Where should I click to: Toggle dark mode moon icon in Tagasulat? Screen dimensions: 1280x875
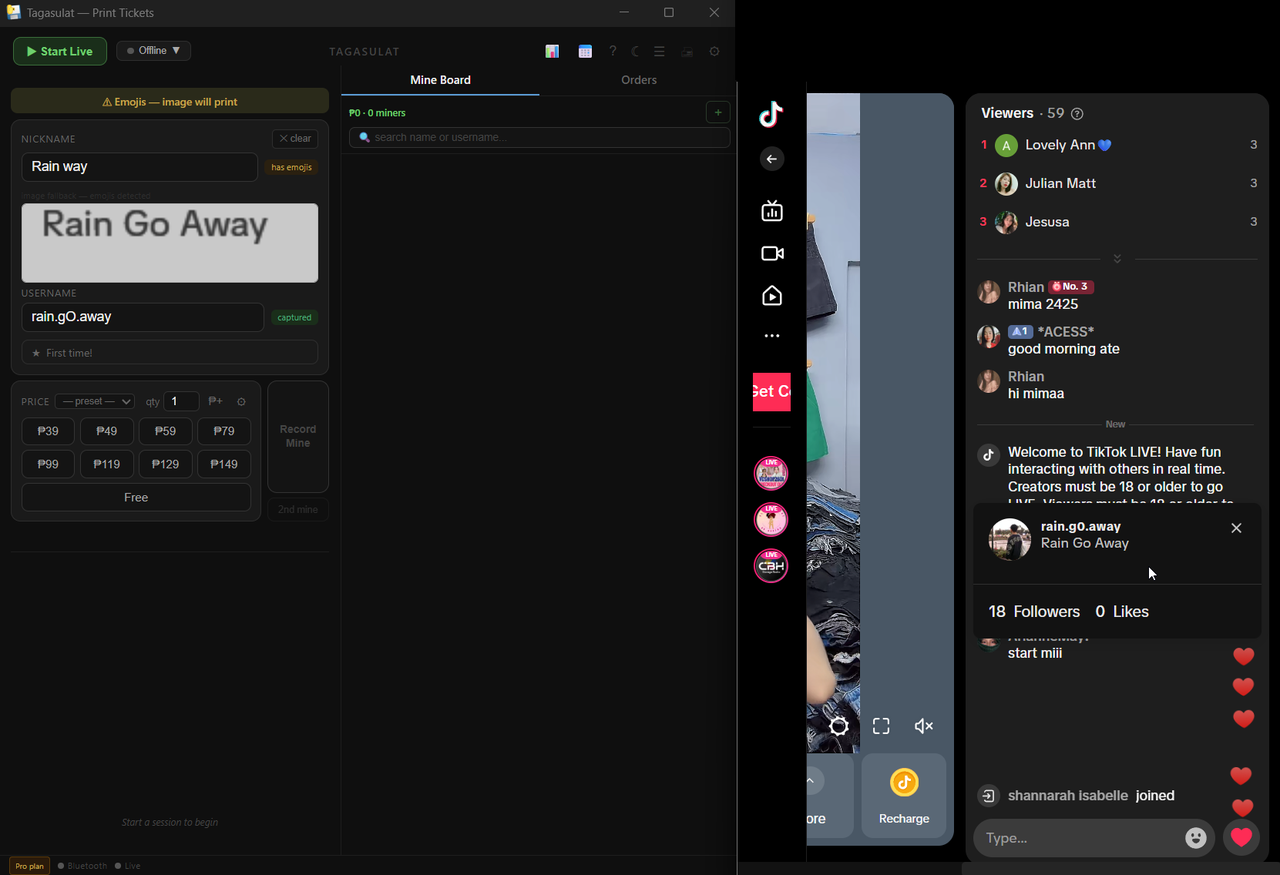pyautogui.click(x=635, y=51)
